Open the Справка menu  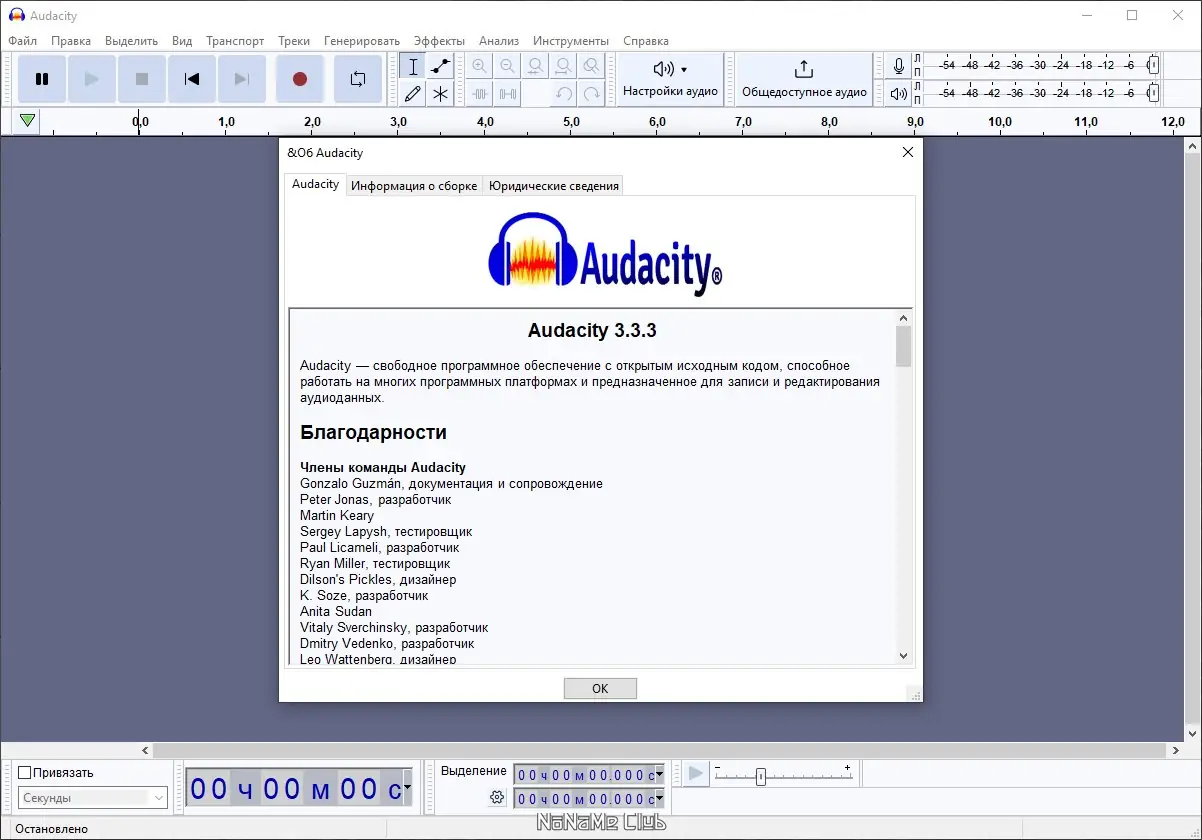646,41
